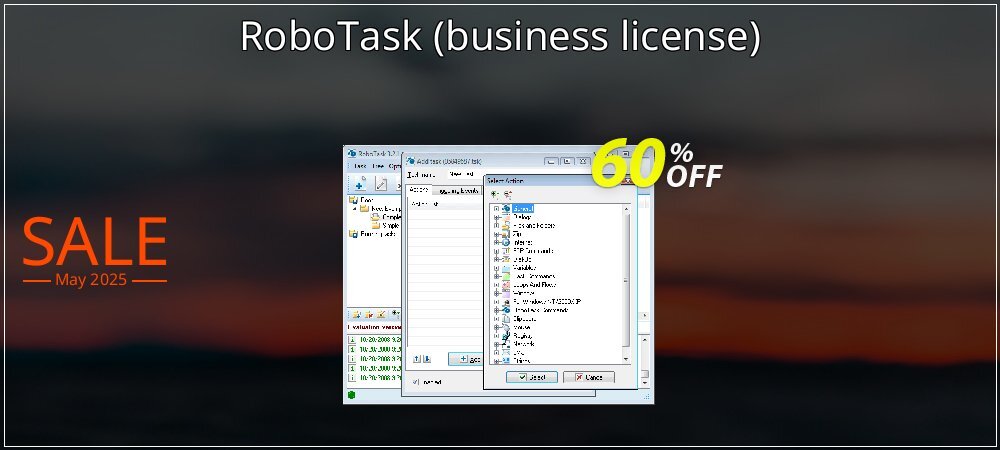Click the scroll-up arrow of the action list
This screenshot has width=1000, height=450.
626,208
